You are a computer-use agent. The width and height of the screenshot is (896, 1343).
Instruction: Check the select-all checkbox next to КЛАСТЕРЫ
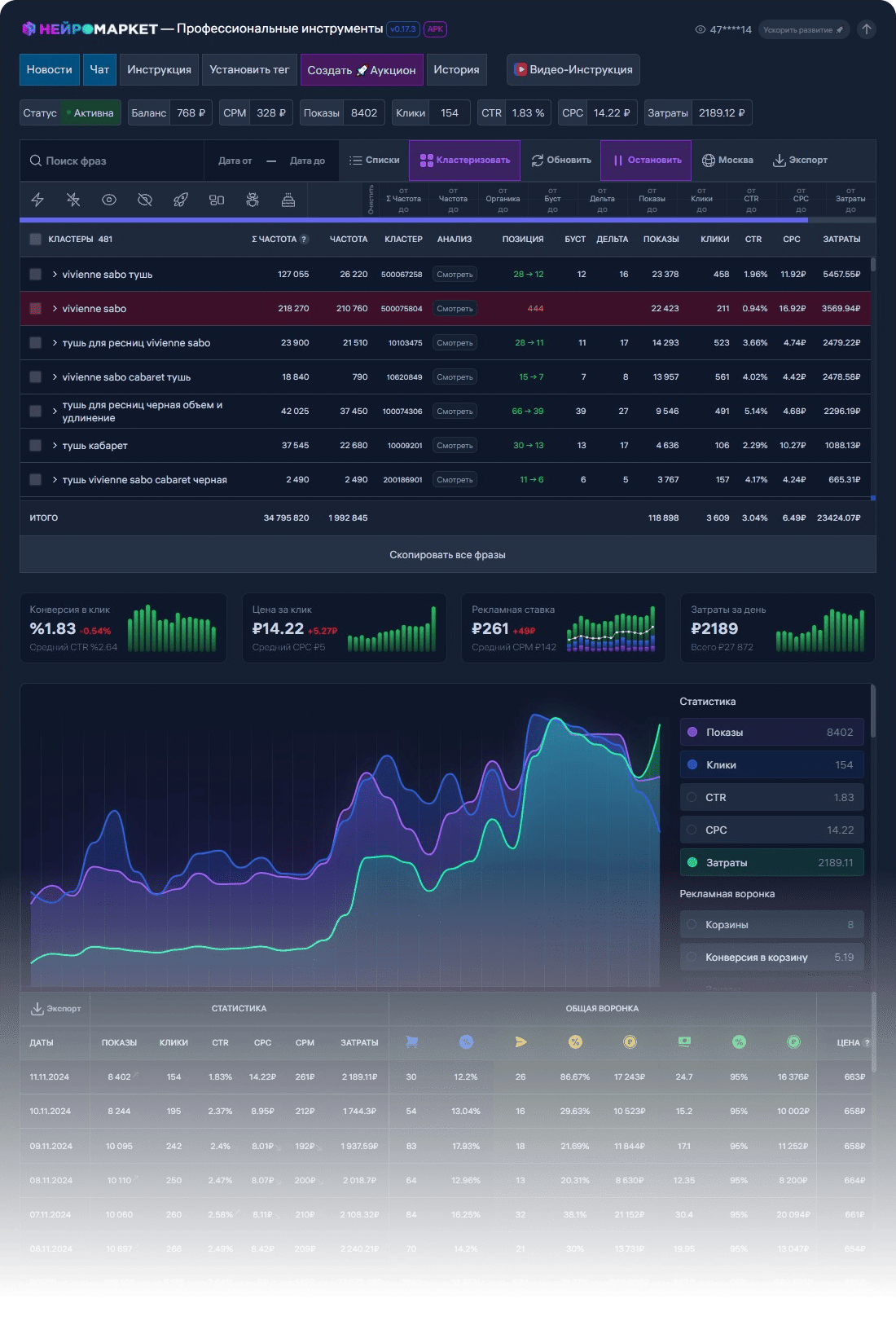35,240
